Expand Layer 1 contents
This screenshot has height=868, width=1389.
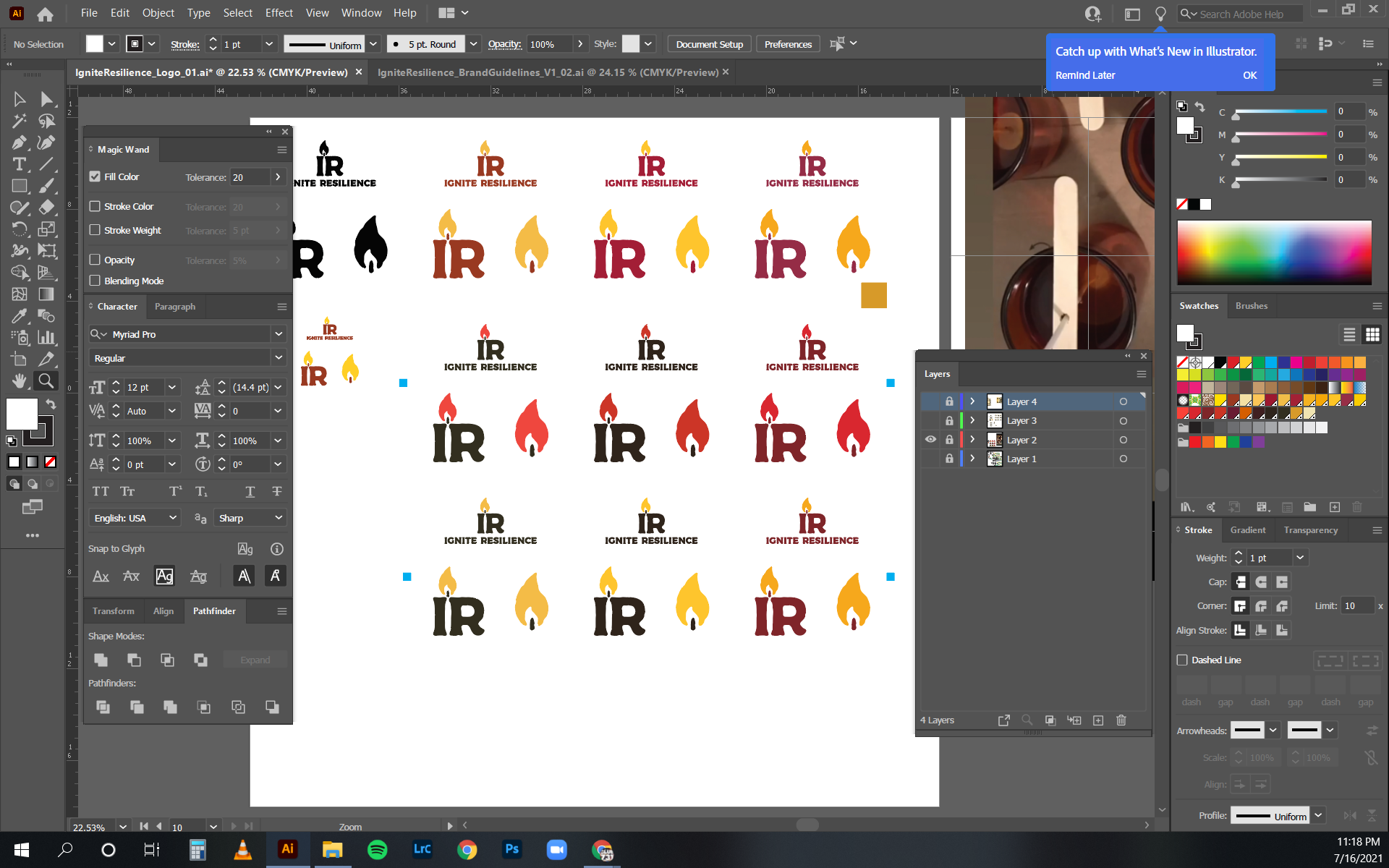[972, 459]
